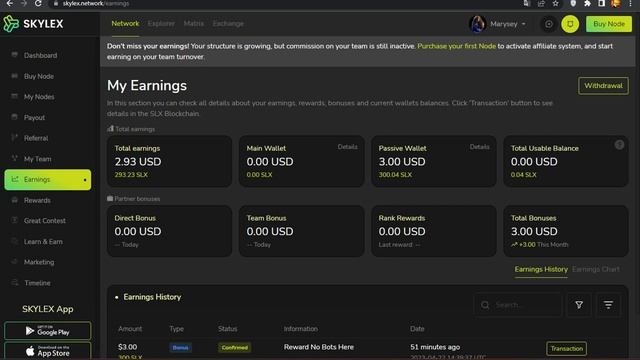Select the Earnings History tab
This screenshot has height=360, width=640.
541,269
